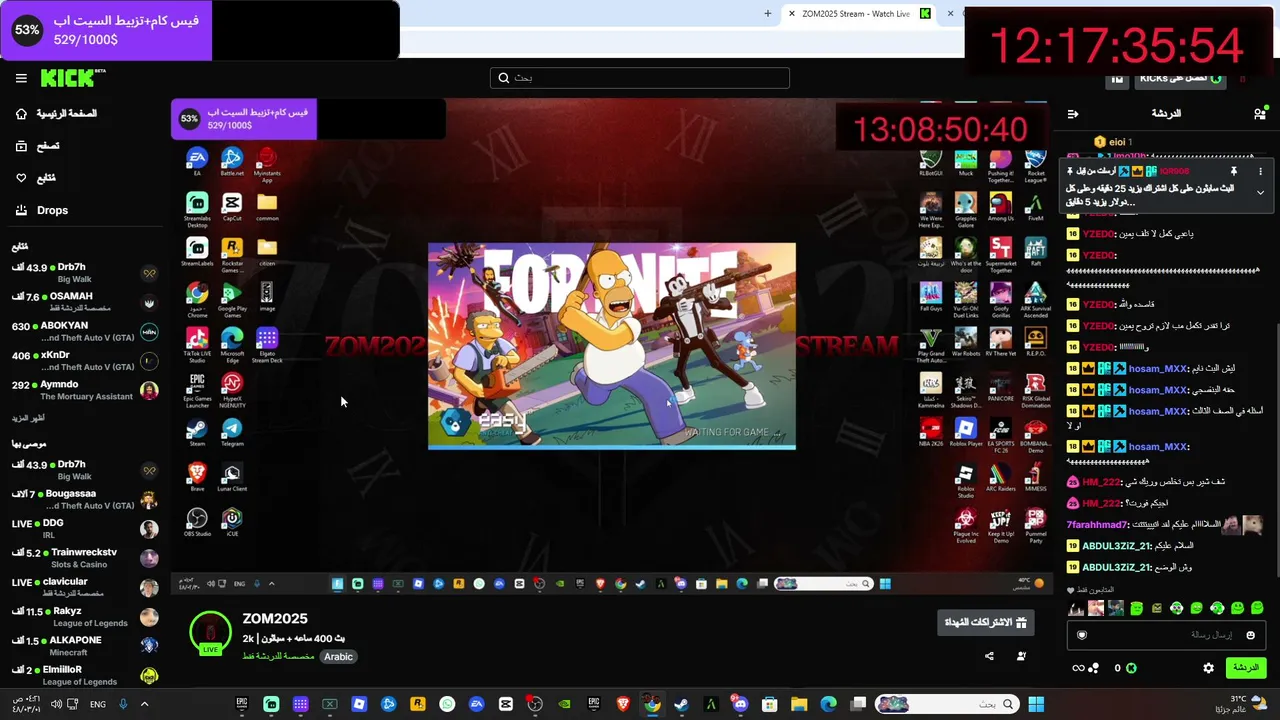The image size is (1280, 720).
Task: Unpin the pinned chat message
Action: pyautogui.click(x=1234, y=171)
